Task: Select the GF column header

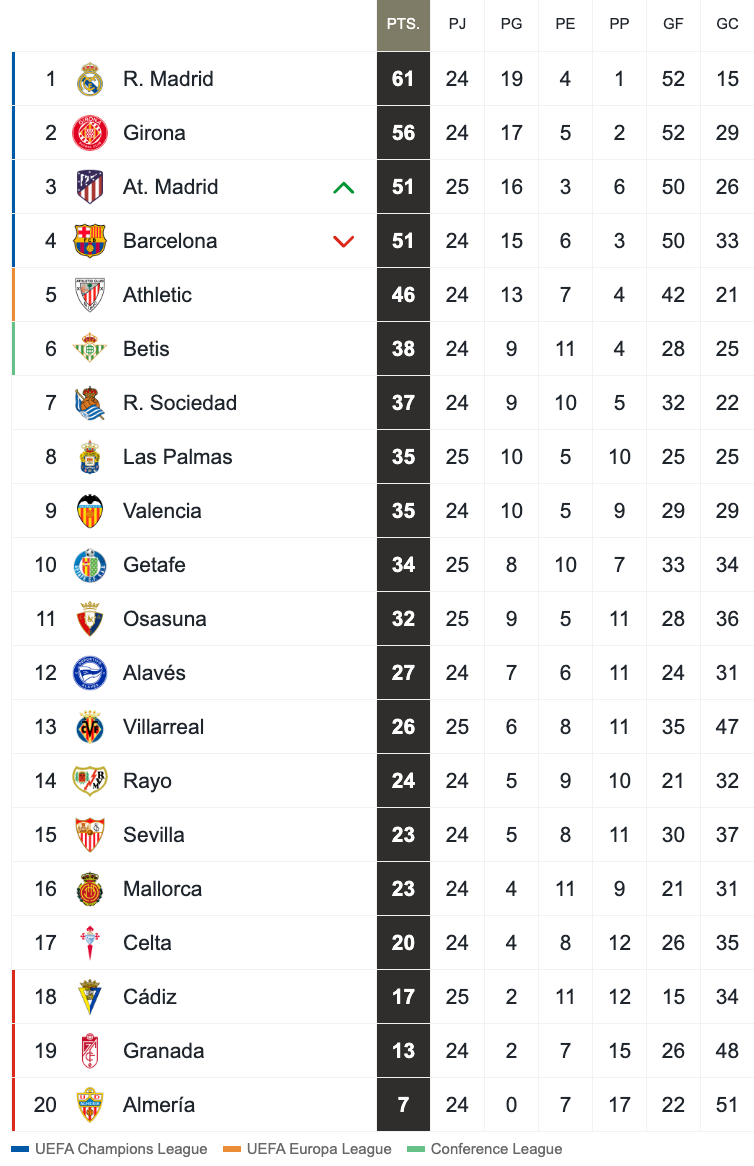Action: pyautogui.click(x=673, y=24)
